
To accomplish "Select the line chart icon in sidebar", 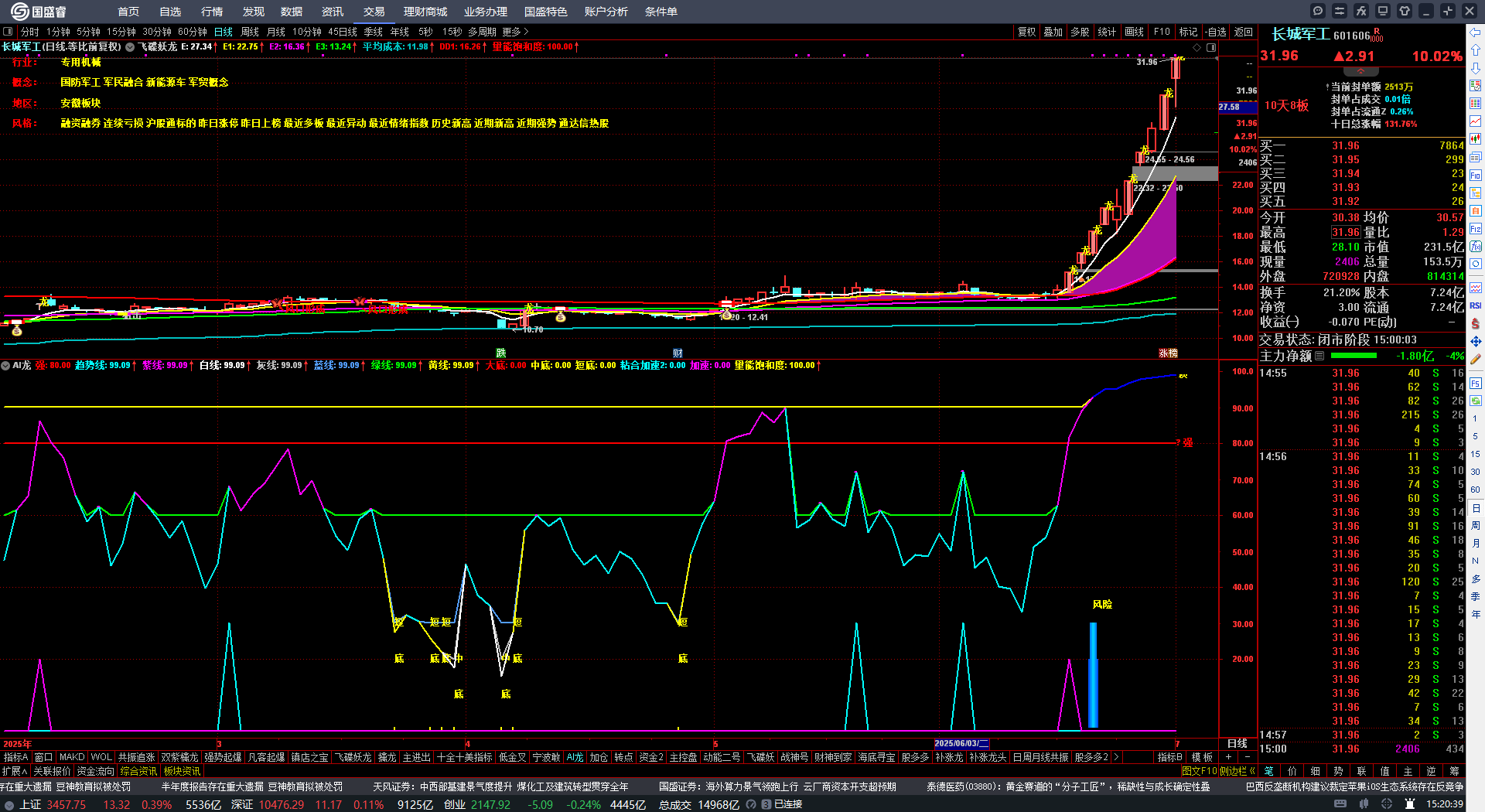I will tap(1476, 121).
